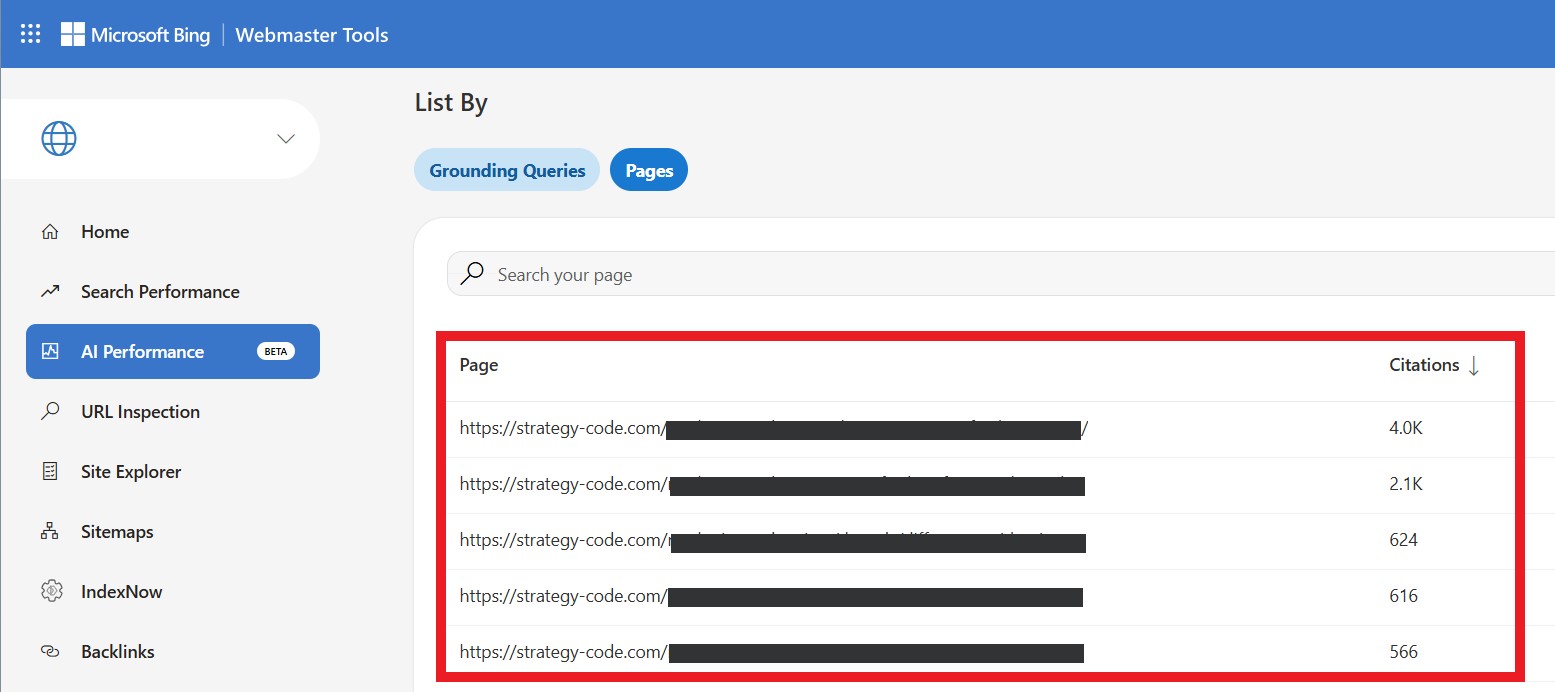The height and width of the screenshot is (692, 1555).
Task: Click the globe site icon
Action: tap(59, 139)
